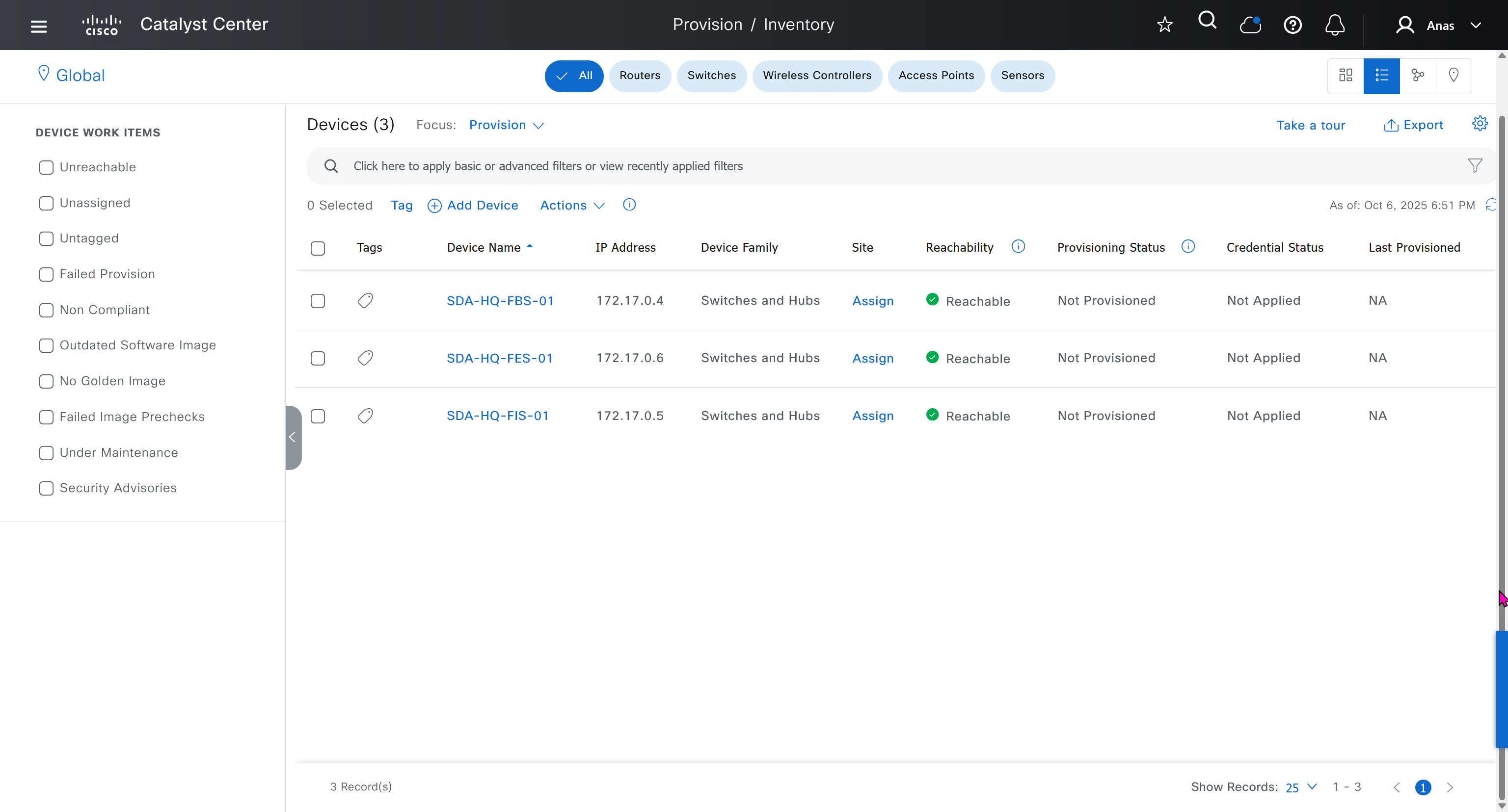Open the Actions dropdown menu
This screenshot has width=1508, height=812.
click(571, 206)
